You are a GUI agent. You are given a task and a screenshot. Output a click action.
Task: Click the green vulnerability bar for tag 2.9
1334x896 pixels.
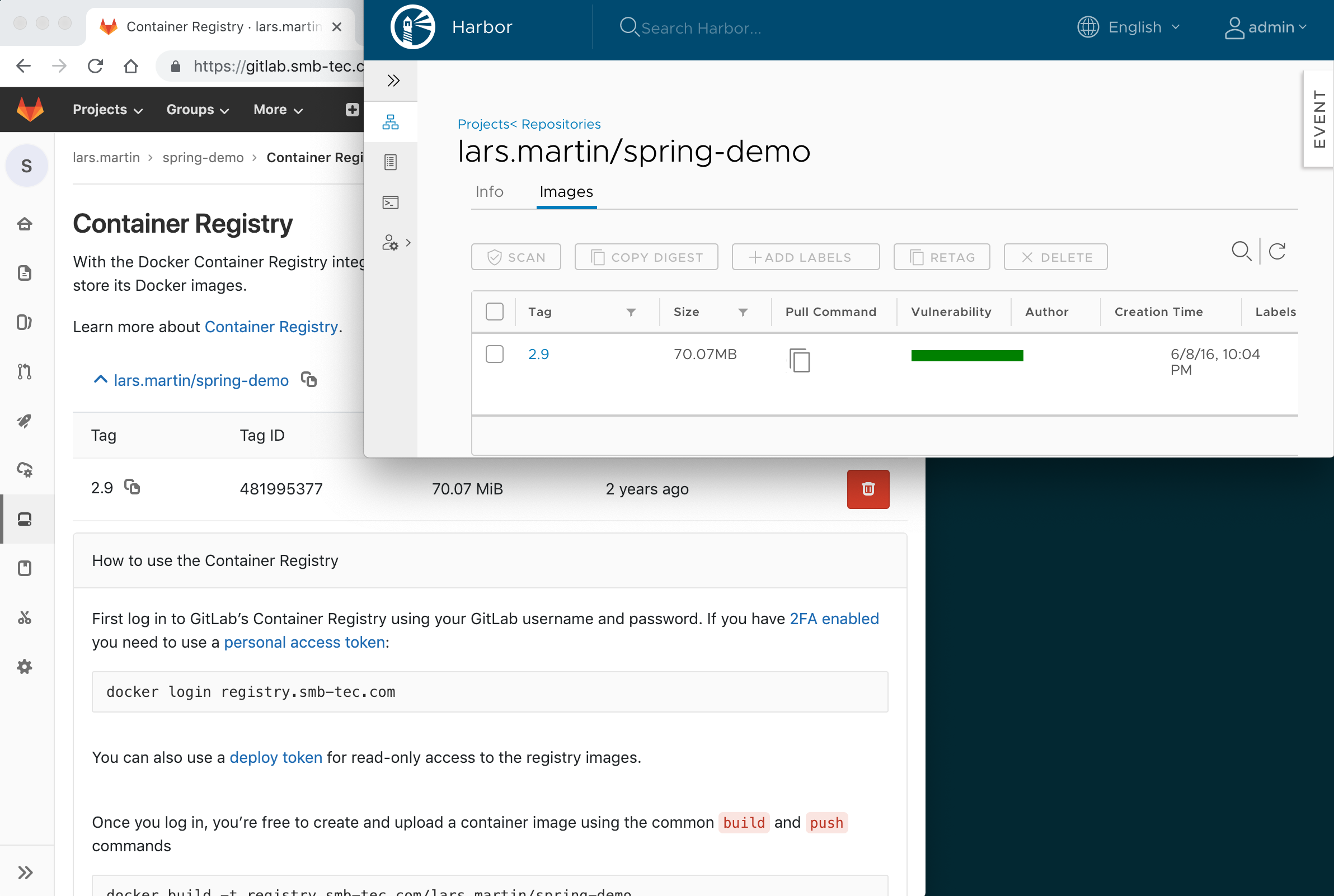[967, 355]
